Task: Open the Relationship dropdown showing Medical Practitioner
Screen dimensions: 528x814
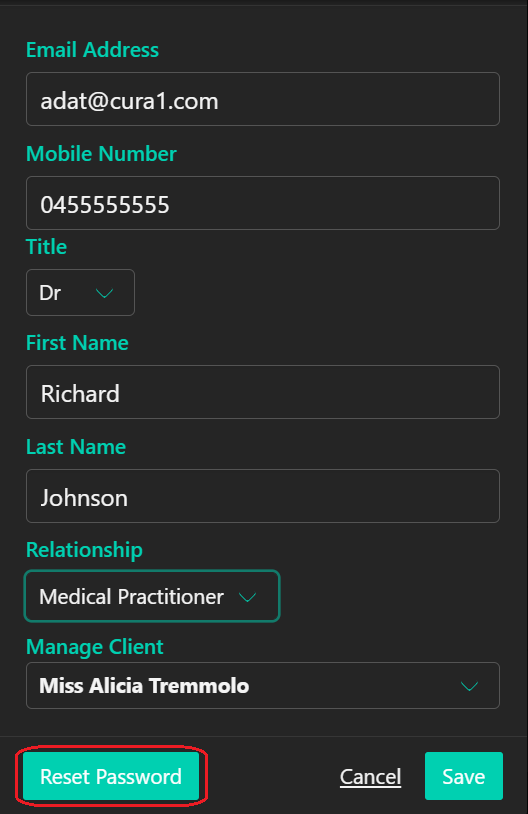Action: coord(152,596)
